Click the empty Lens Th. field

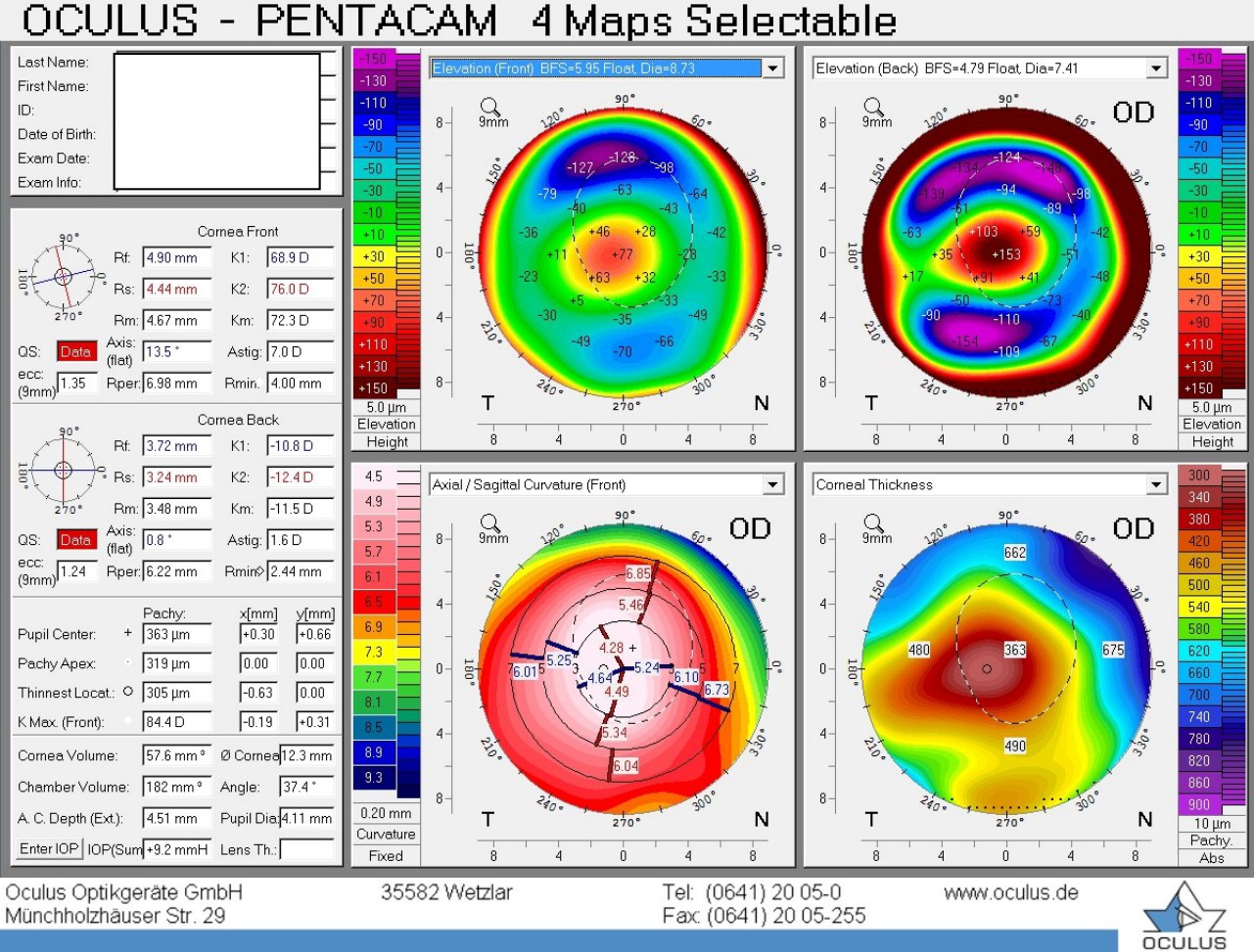pyautogui.click(x=306, y=849)
